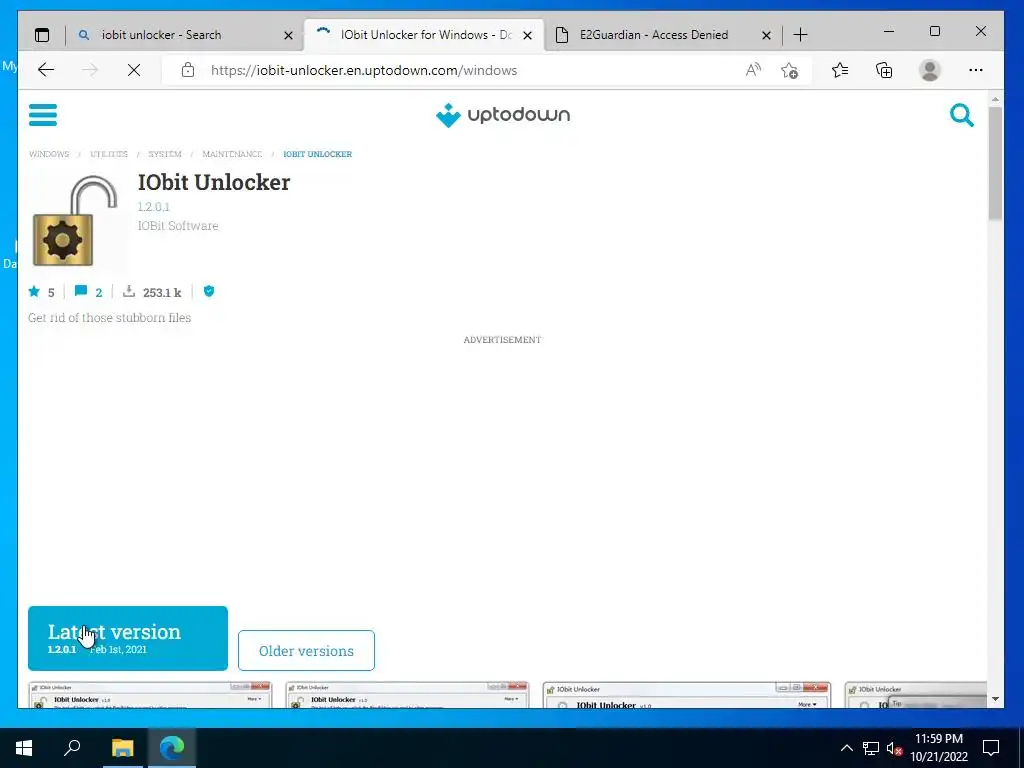This screenshot has height=768, width=1024.
Task: Activate Read aloud icon in the address bar
Action: tap(753, 70)
